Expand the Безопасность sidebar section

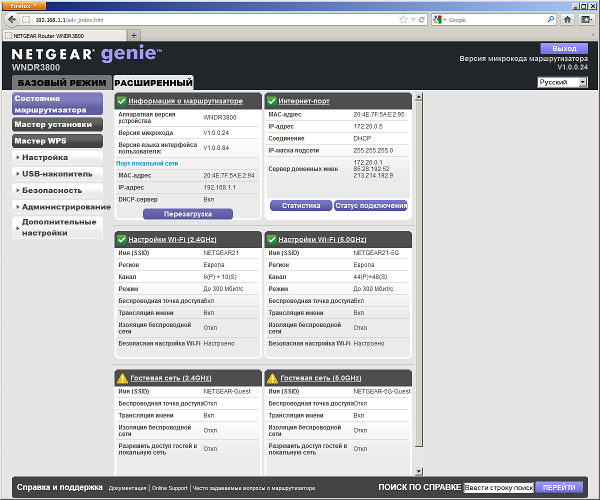coord(58,189)
